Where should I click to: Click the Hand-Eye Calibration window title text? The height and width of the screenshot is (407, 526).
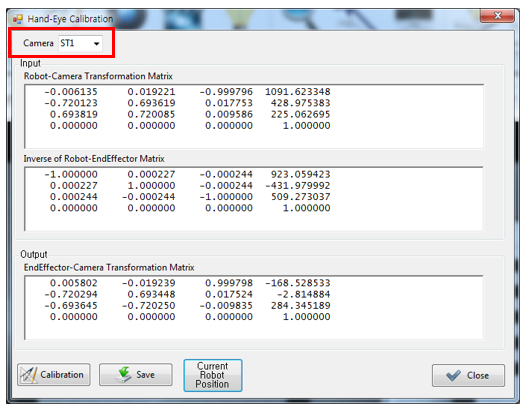(x=70, y=19)
